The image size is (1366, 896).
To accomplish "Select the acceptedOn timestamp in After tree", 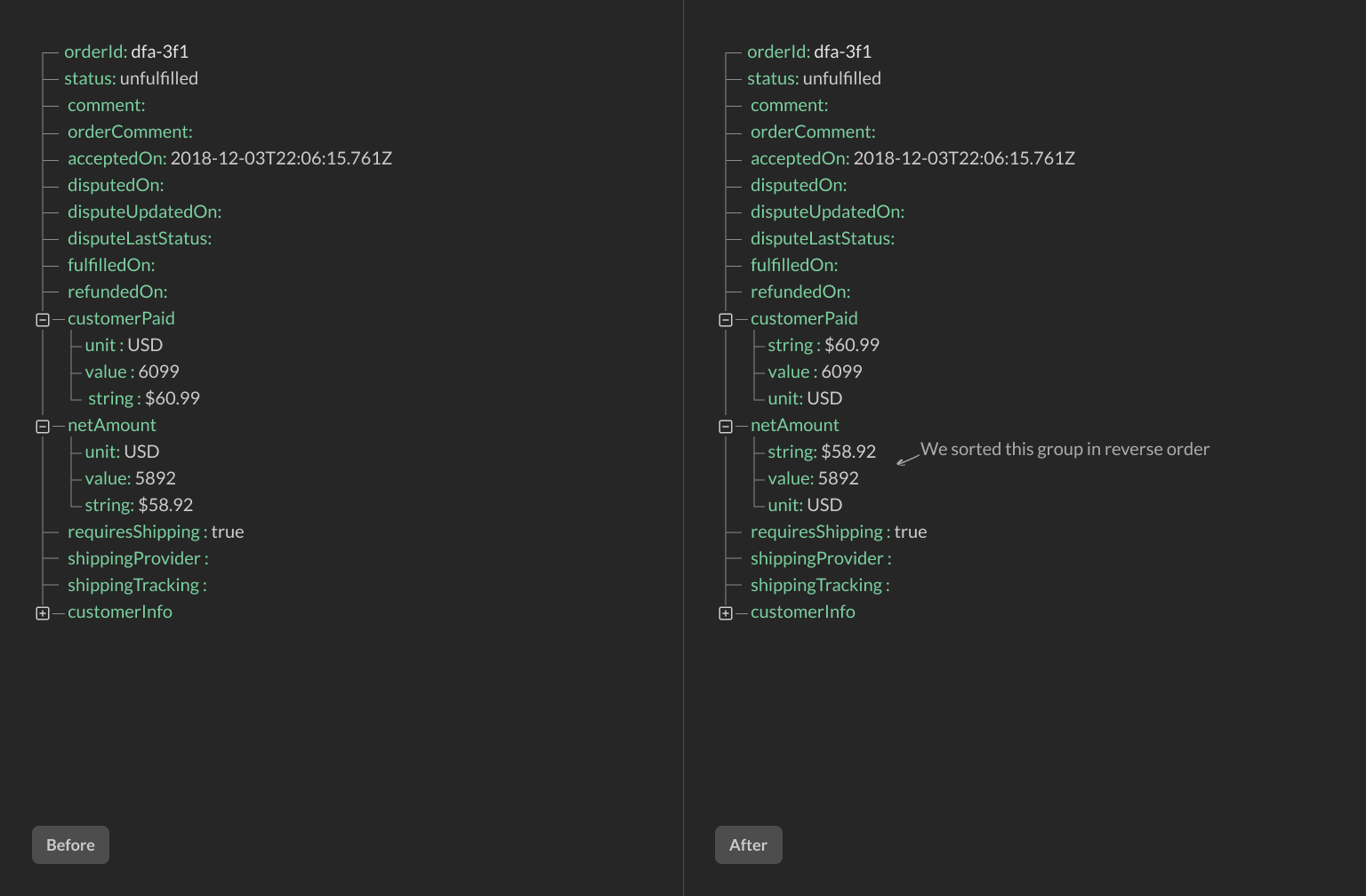I will click(965, 158).
